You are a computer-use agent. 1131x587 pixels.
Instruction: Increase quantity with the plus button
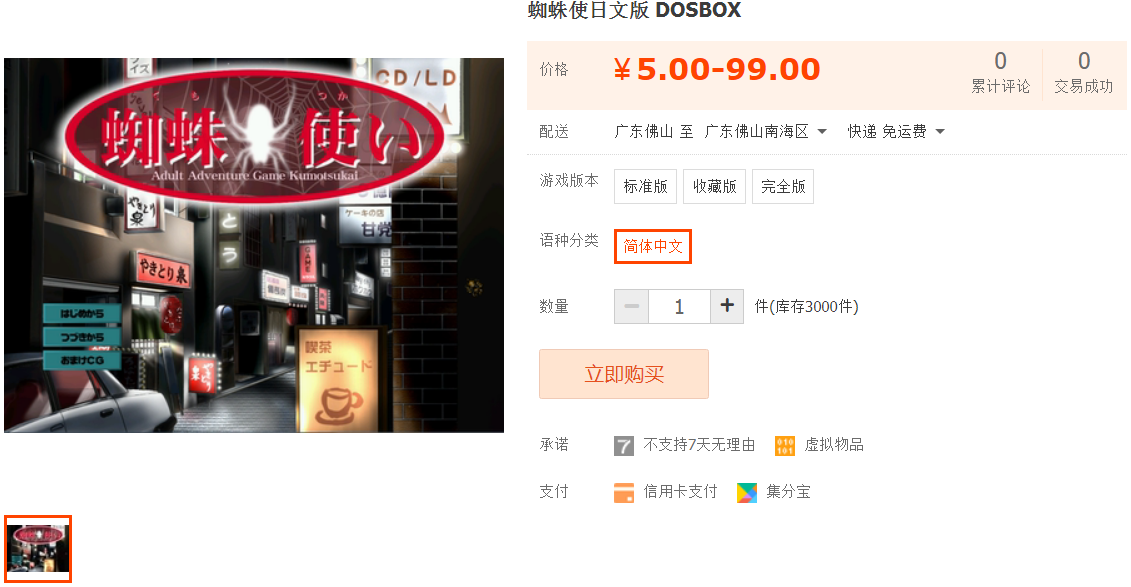[727, 306]
